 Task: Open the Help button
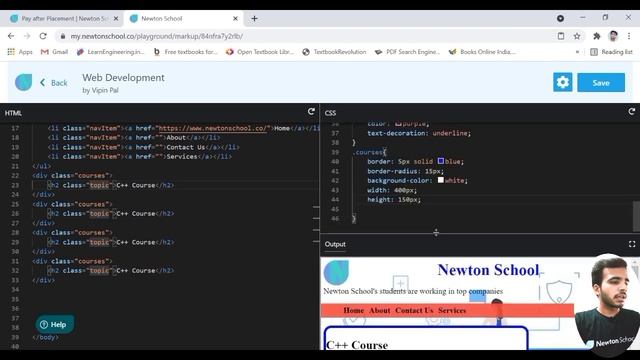point(55,324)
